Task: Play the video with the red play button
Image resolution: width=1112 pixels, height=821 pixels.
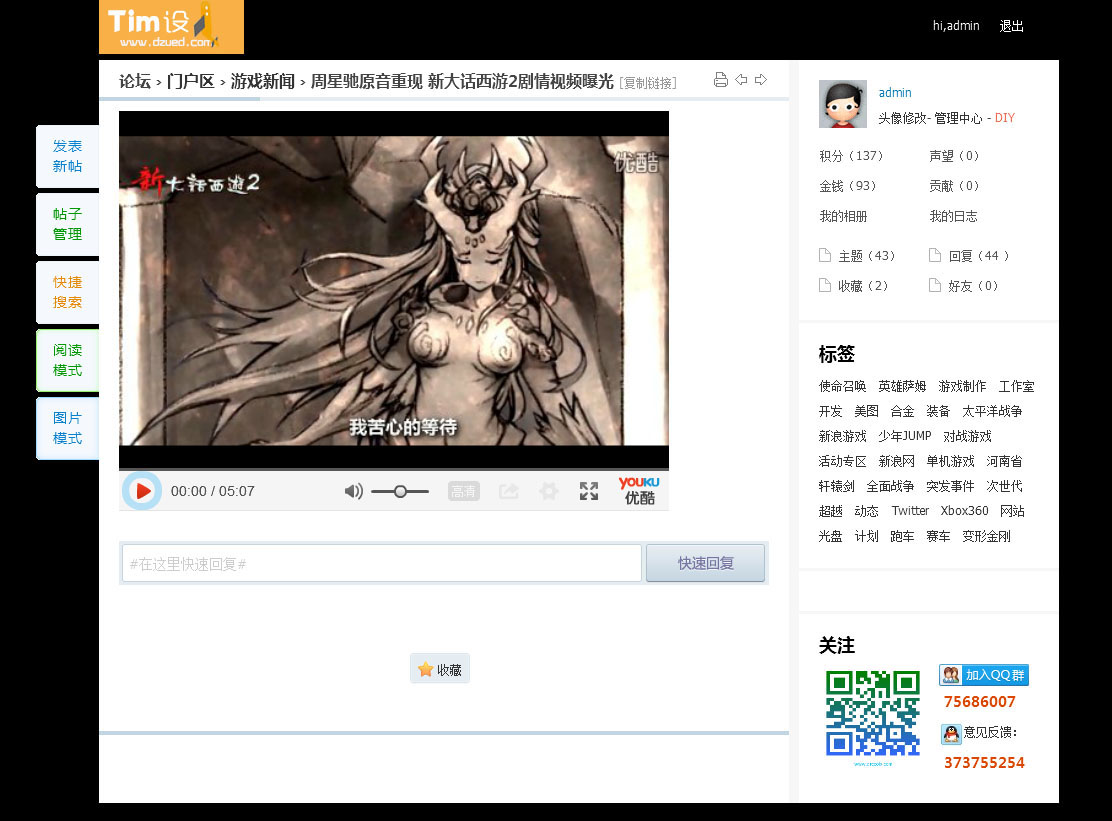Action: point(142,491)
